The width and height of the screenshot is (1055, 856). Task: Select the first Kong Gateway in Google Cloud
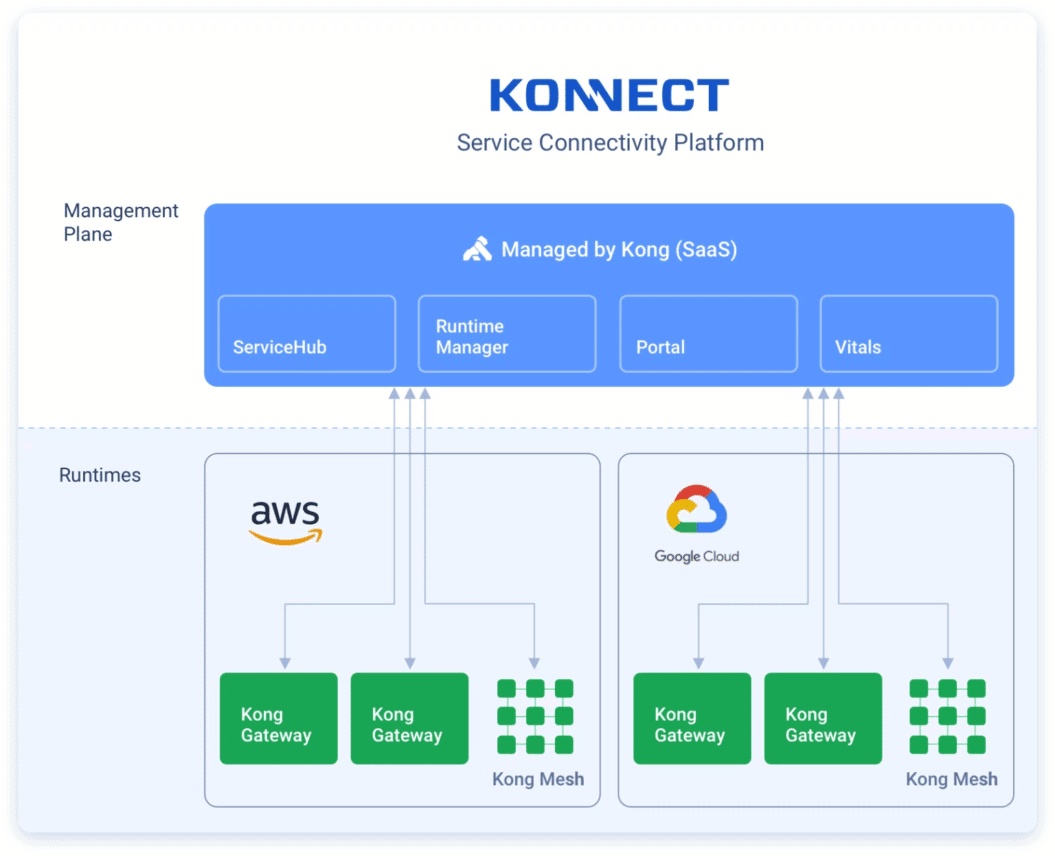692,718
